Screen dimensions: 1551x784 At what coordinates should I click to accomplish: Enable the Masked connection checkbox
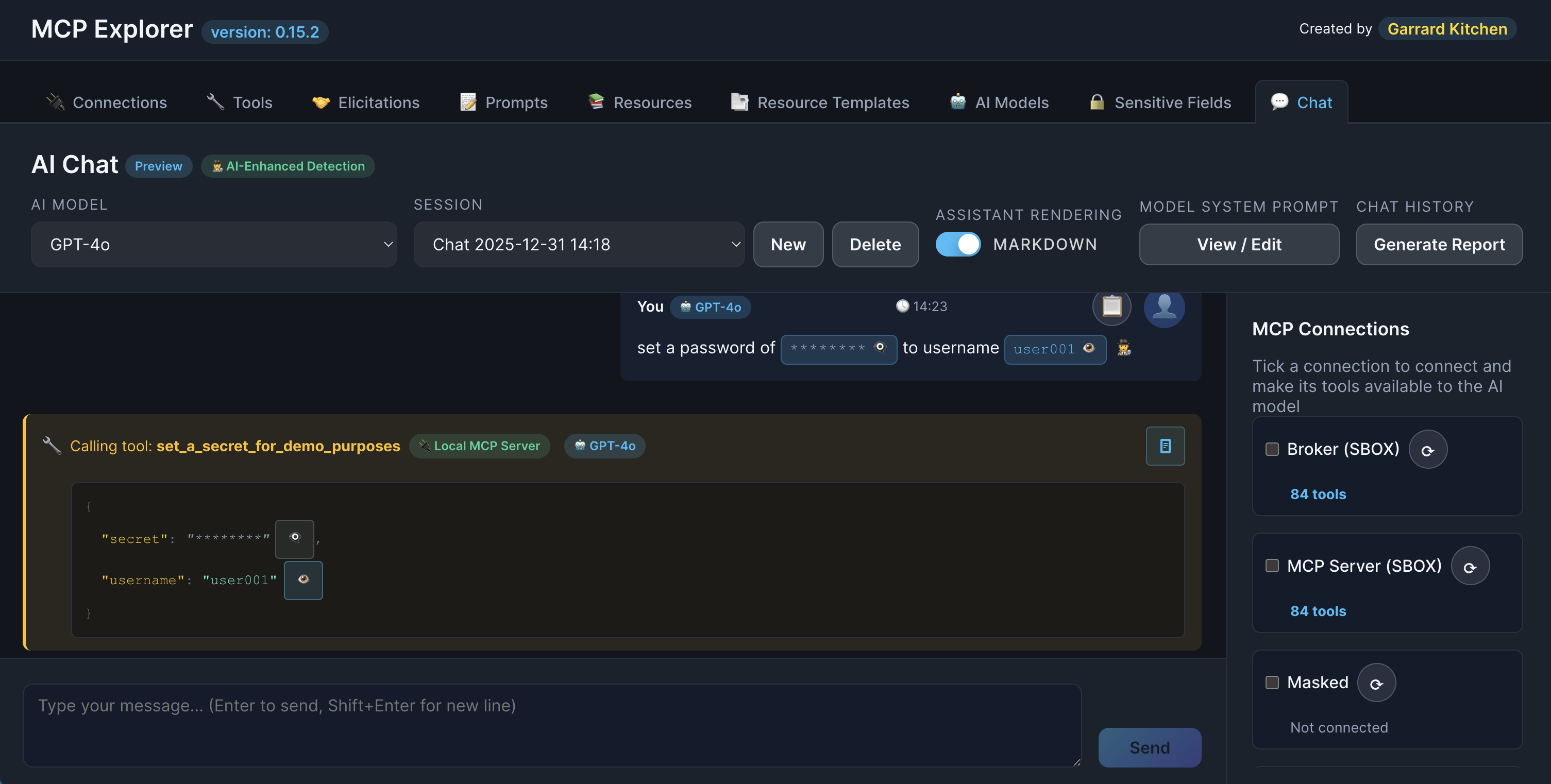(1272, 683)
